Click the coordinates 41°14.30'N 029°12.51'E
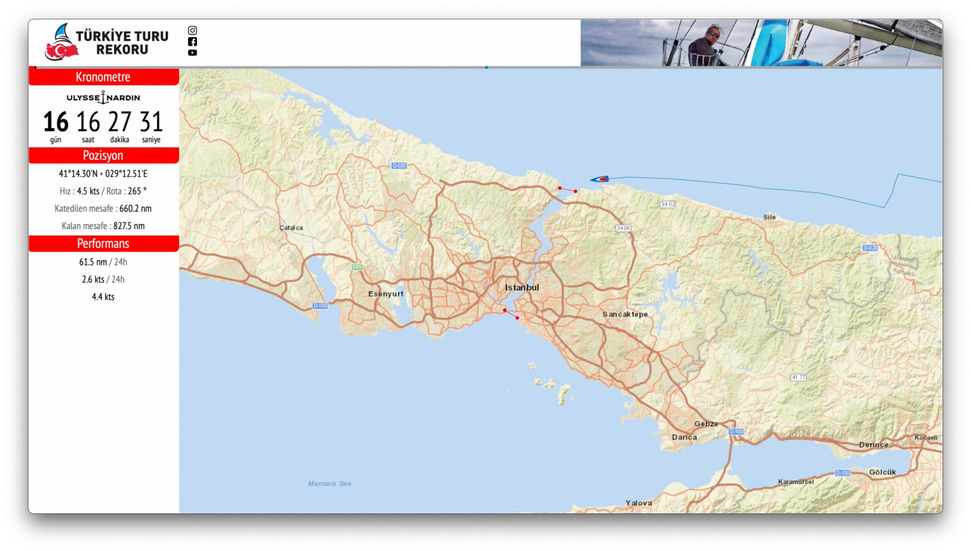 (103, 173)
